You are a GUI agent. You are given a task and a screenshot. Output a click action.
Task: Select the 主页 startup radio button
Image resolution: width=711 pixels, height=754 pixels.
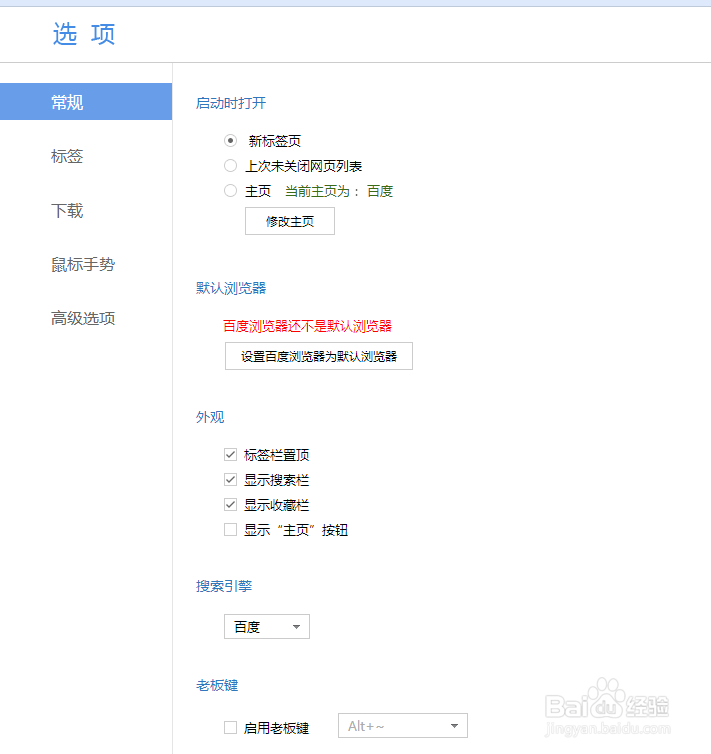(x=230, y=191)
